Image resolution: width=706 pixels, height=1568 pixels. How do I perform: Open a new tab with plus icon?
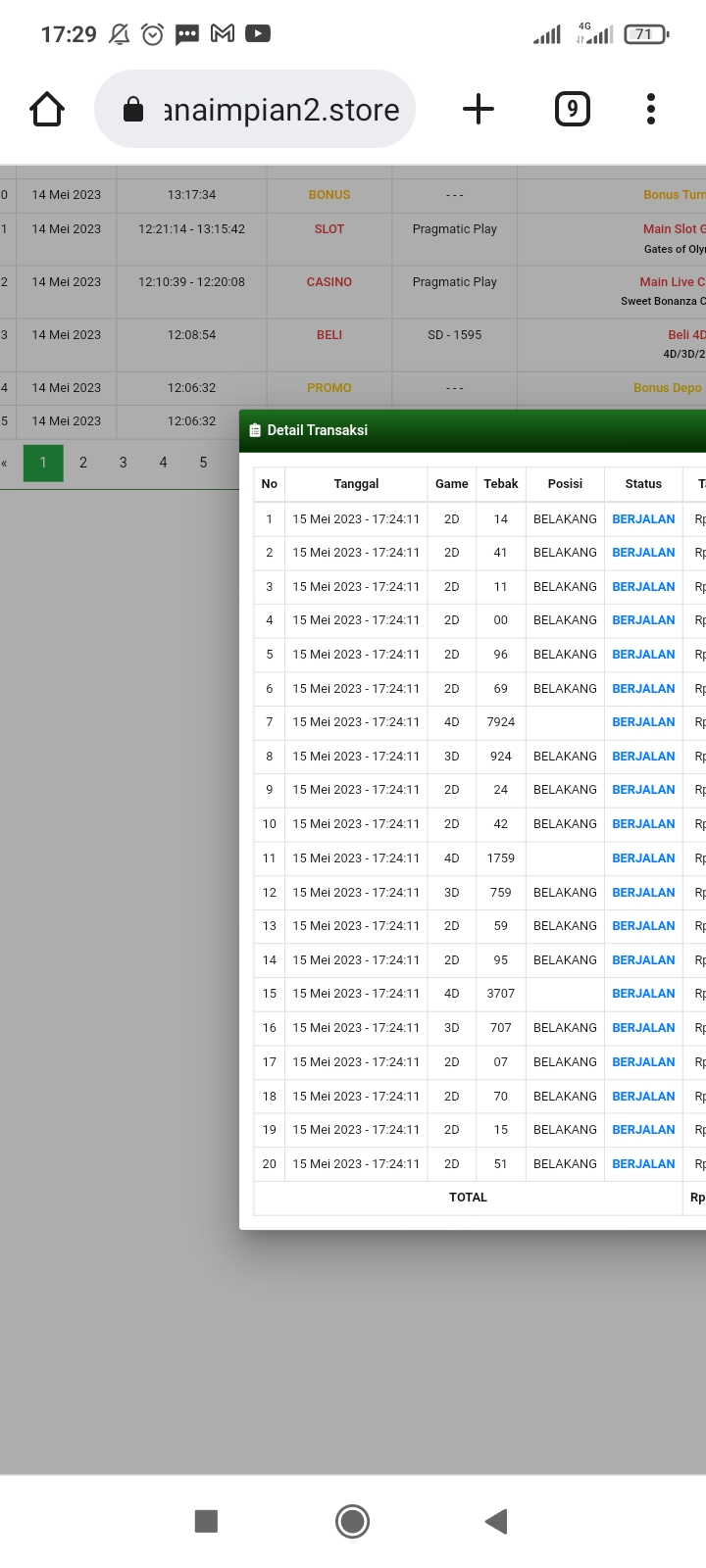coord(478,109)
